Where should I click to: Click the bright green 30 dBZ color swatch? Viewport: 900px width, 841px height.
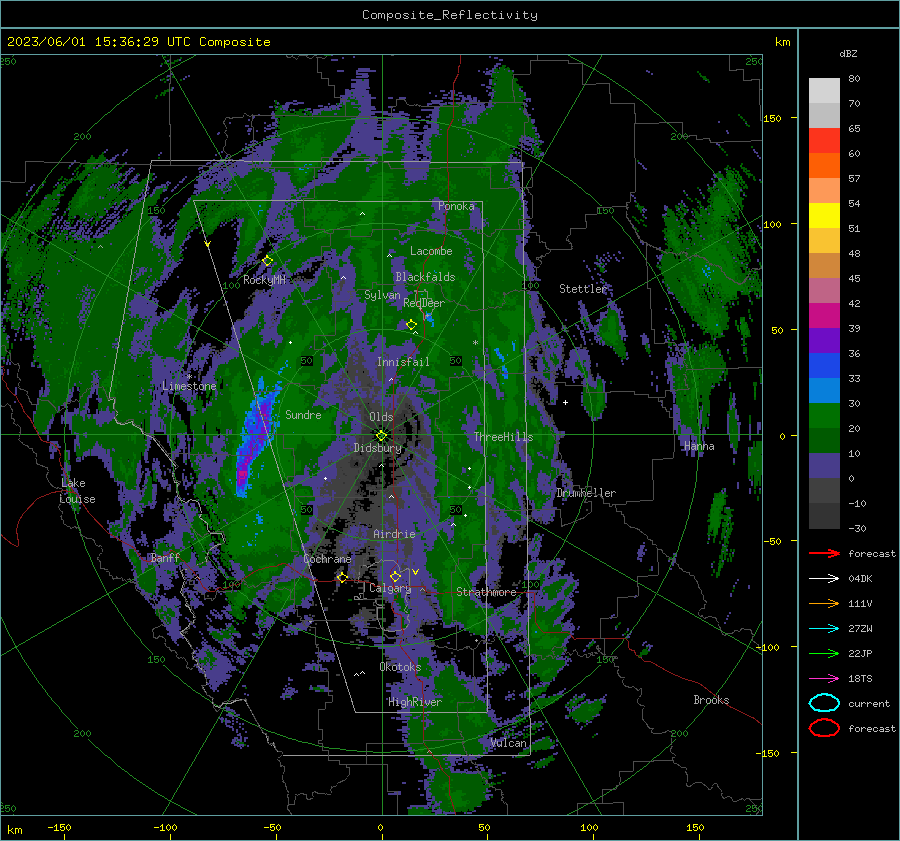click(x=824, y=416)
